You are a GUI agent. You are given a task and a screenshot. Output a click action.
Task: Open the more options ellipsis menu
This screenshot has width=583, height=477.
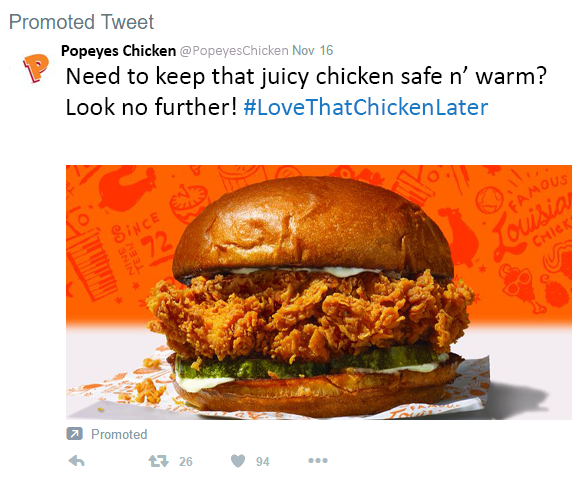coord(318,461)
